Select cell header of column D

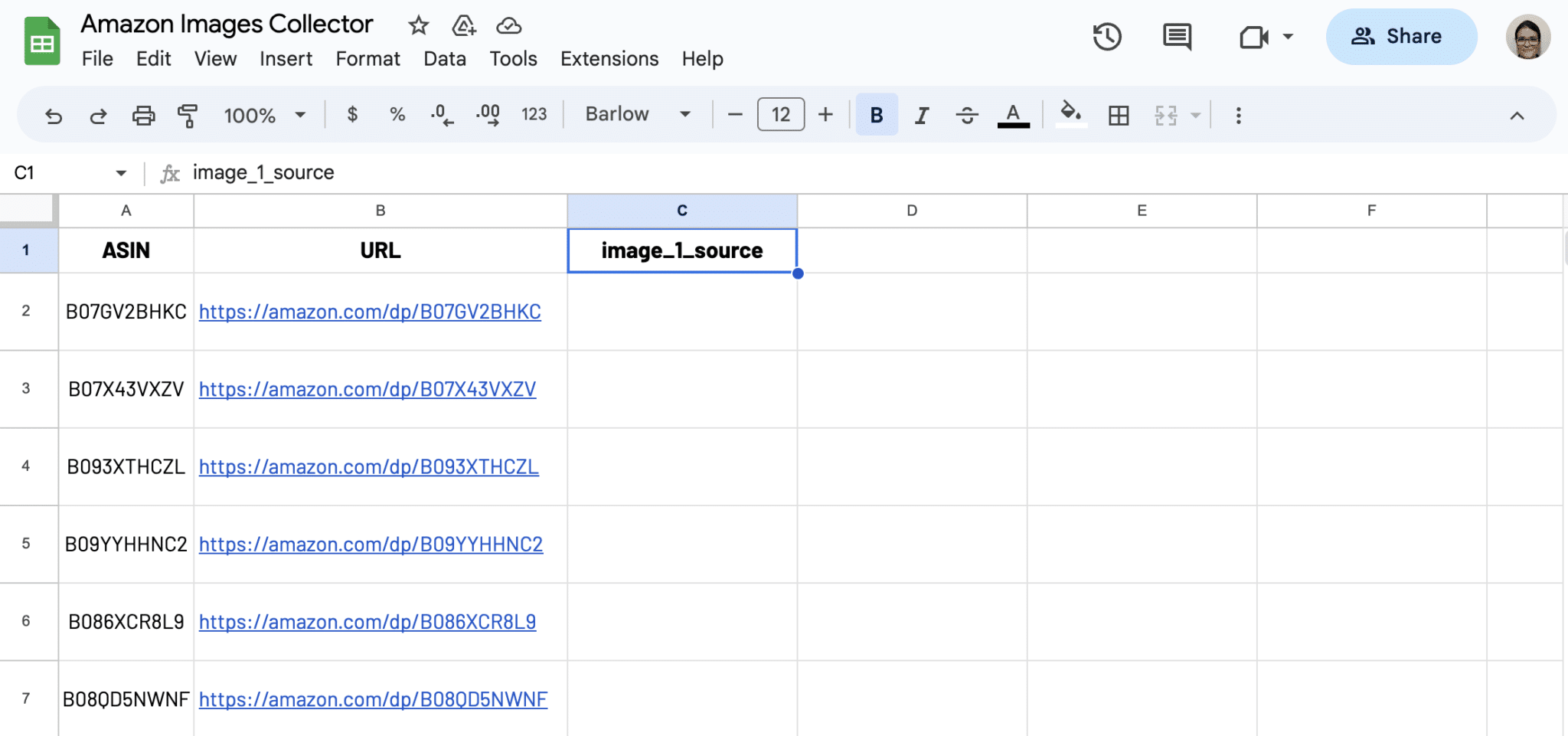[x=911, y=210]
